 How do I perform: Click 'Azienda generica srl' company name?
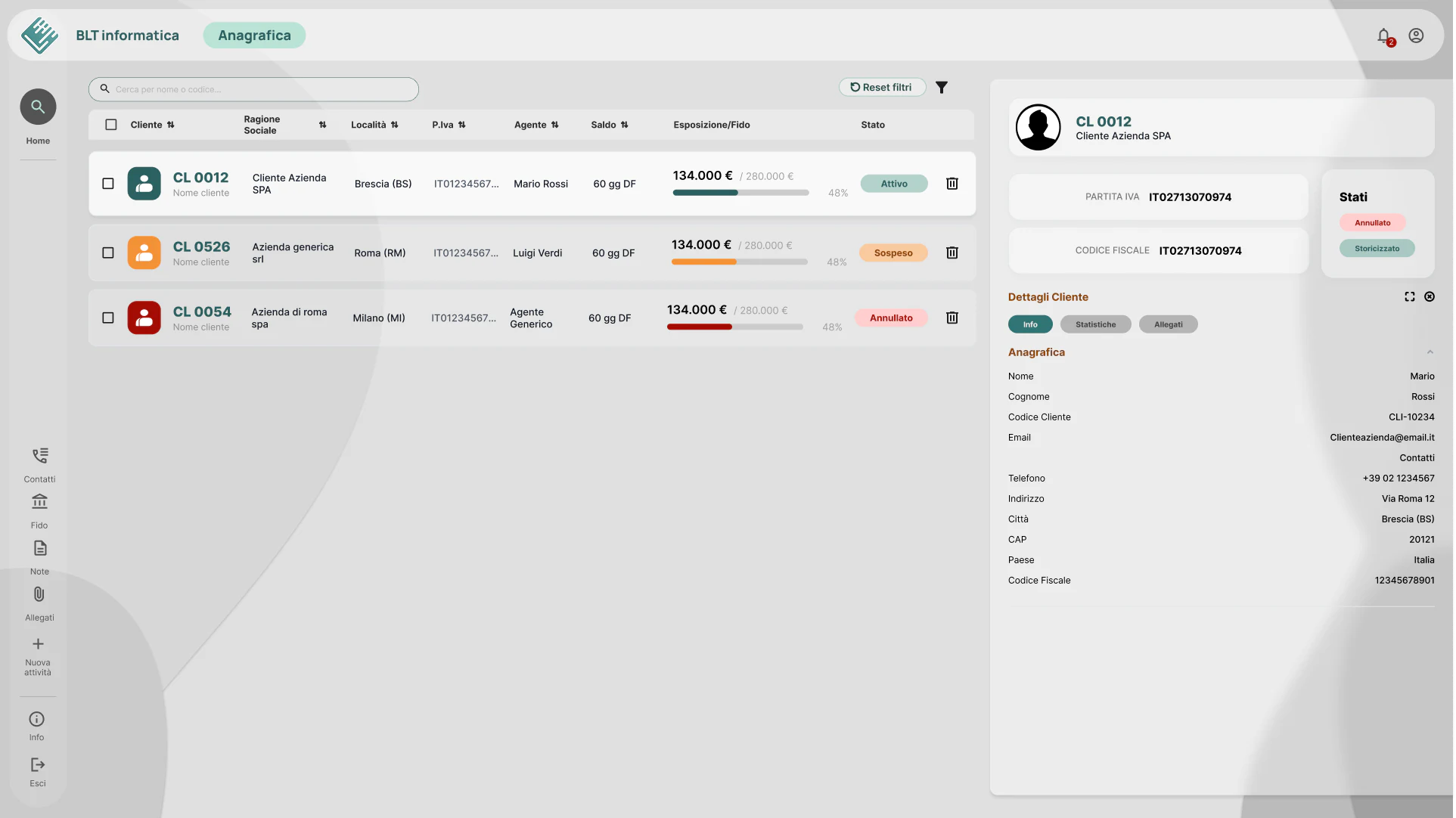[293, 253]
